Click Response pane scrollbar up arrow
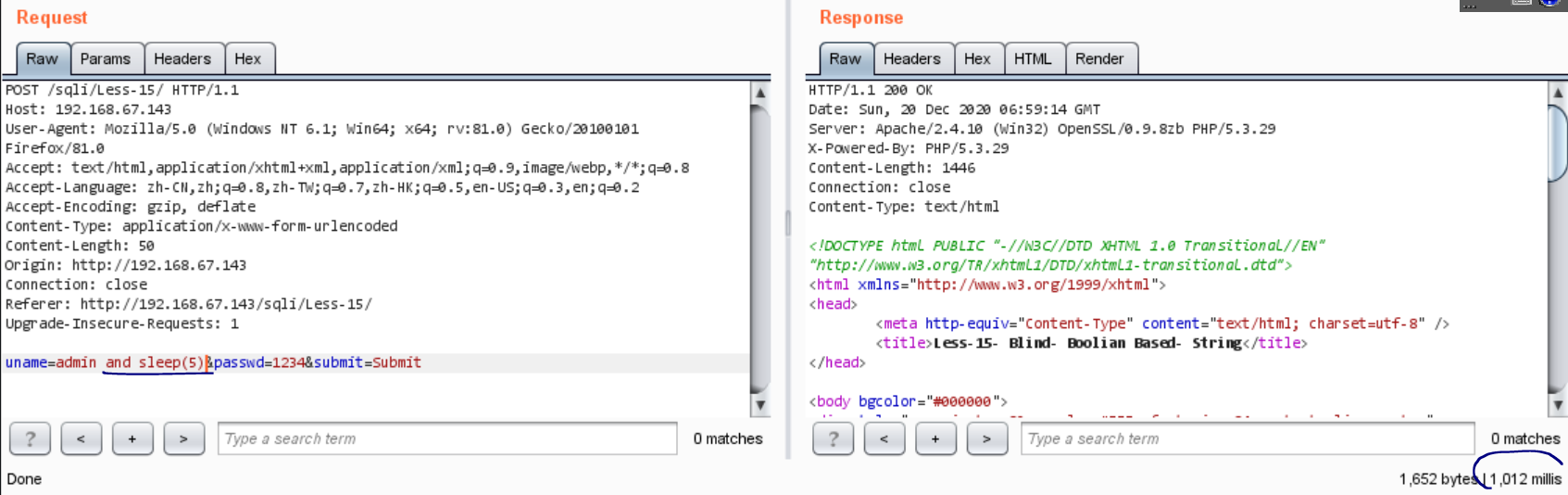This screenshot has width=1568, height=495. [x=1558, y=93]
